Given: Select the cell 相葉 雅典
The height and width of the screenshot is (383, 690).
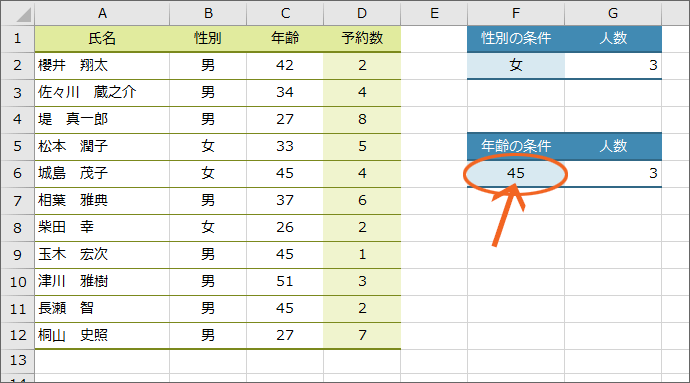Looking at the screenshot, I should (102, 200).
